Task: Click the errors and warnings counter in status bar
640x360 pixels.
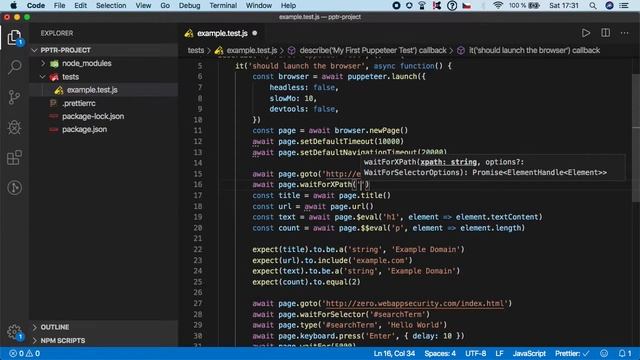Action: coord(24,353)
